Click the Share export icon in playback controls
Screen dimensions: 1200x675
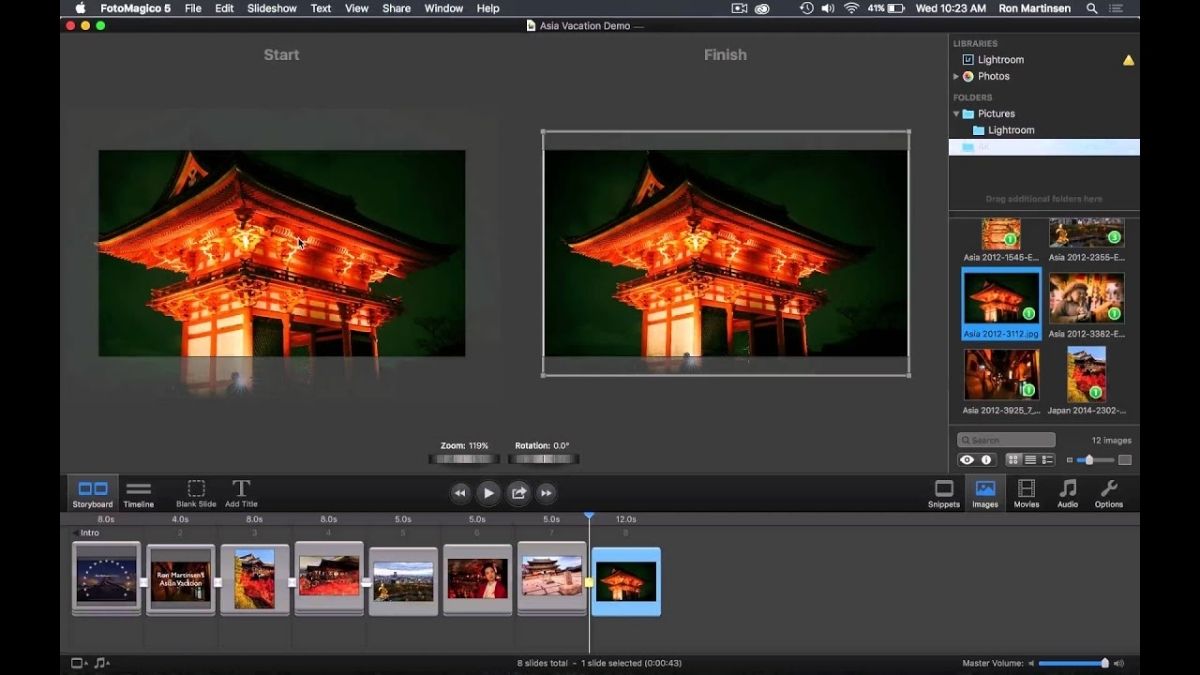click(517, 492)
